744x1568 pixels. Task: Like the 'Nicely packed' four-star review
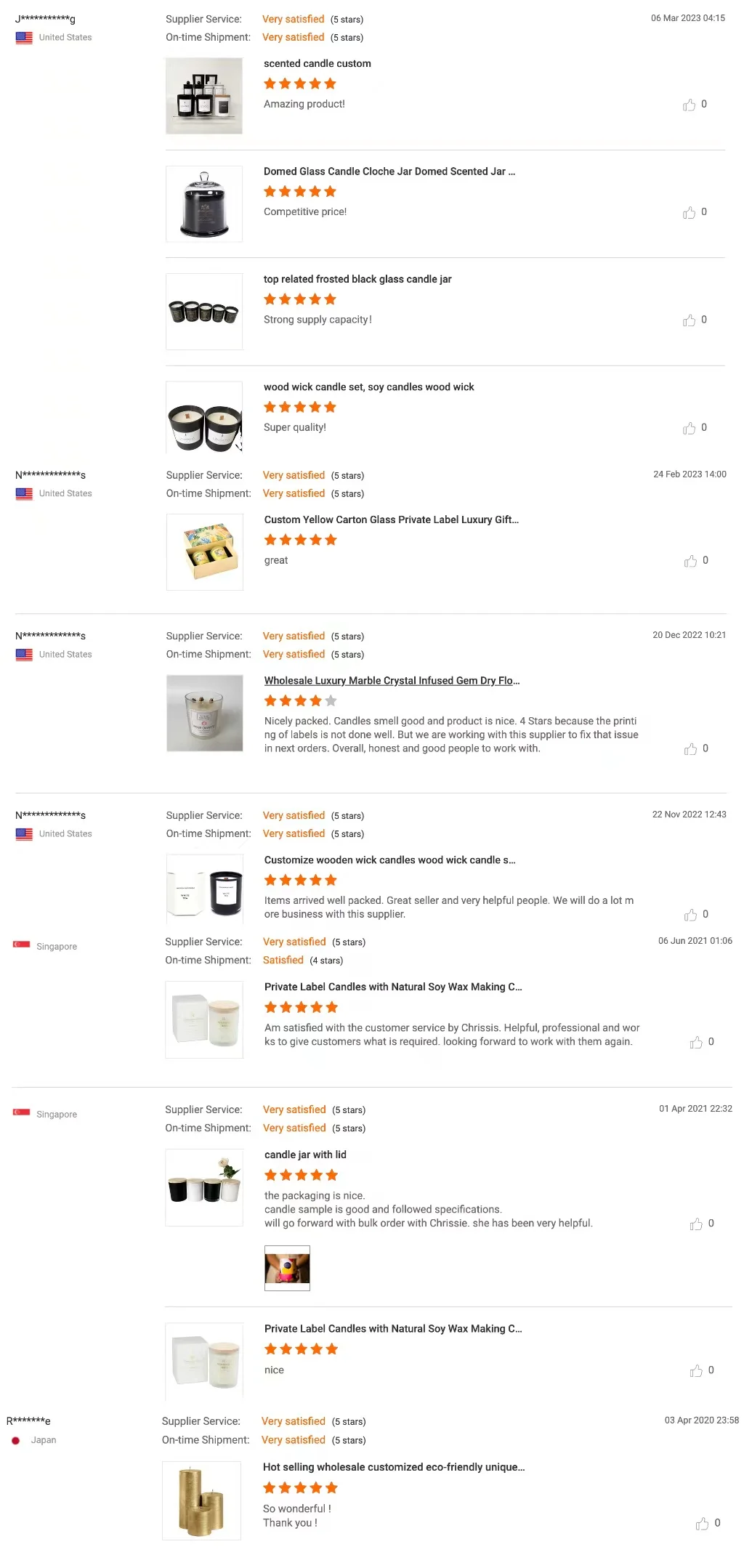pos(690,749)
